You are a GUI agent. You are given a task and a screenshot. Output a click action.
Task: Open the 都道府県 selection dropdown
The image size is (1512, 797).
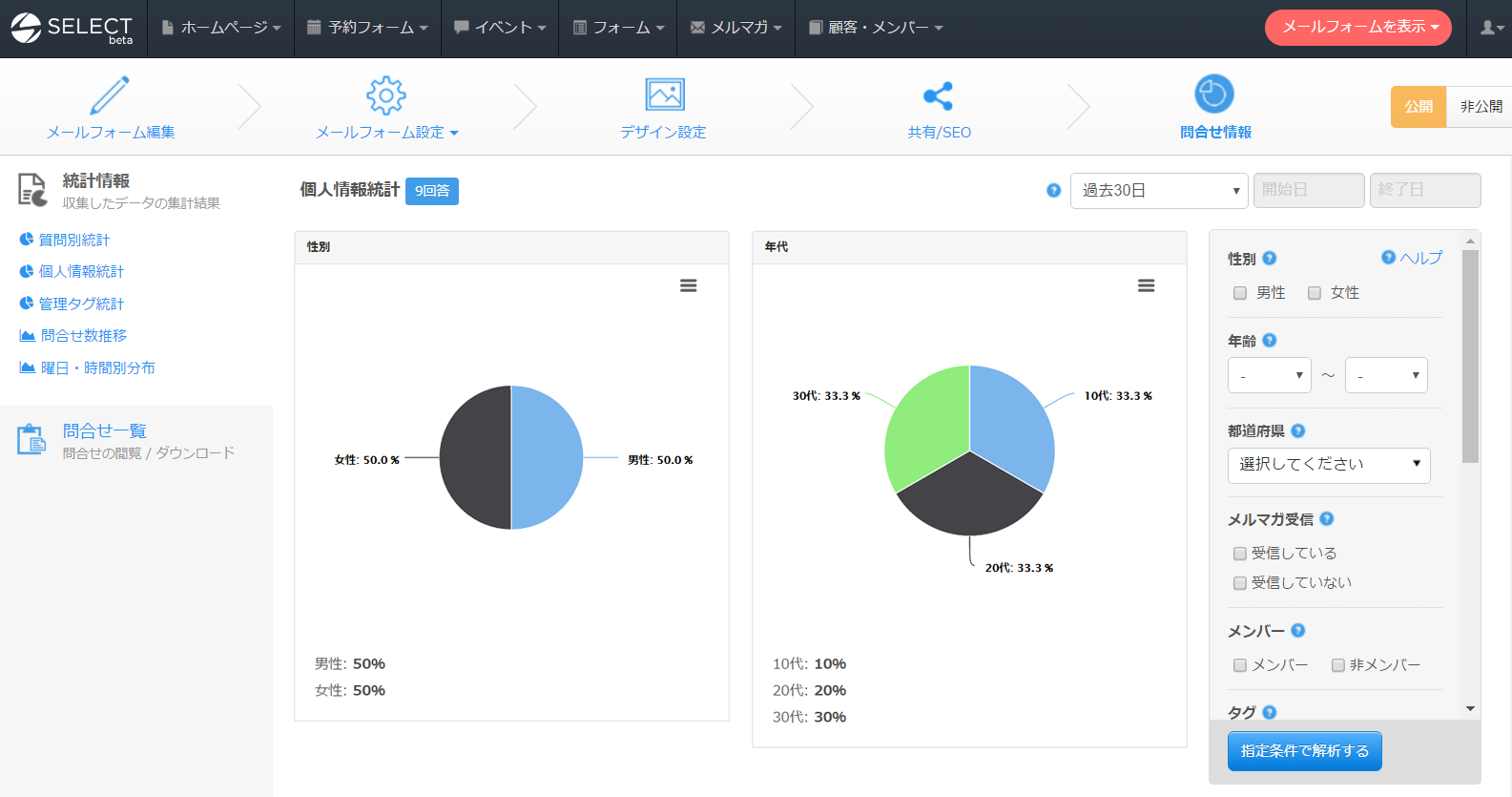pos(1328,465)
